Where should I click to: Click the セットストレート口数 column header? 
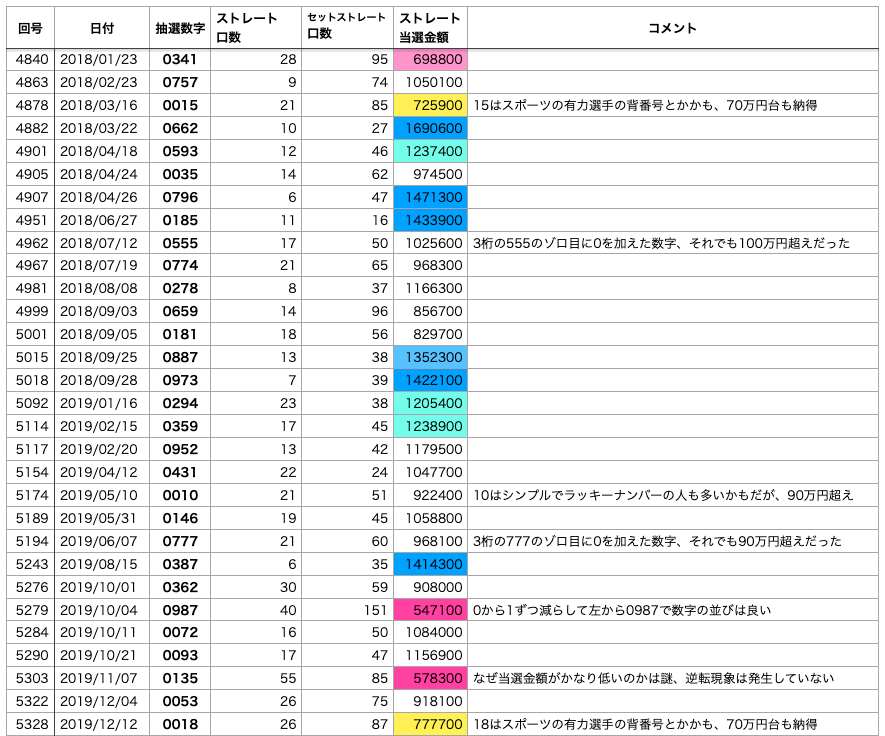[347, 28]
